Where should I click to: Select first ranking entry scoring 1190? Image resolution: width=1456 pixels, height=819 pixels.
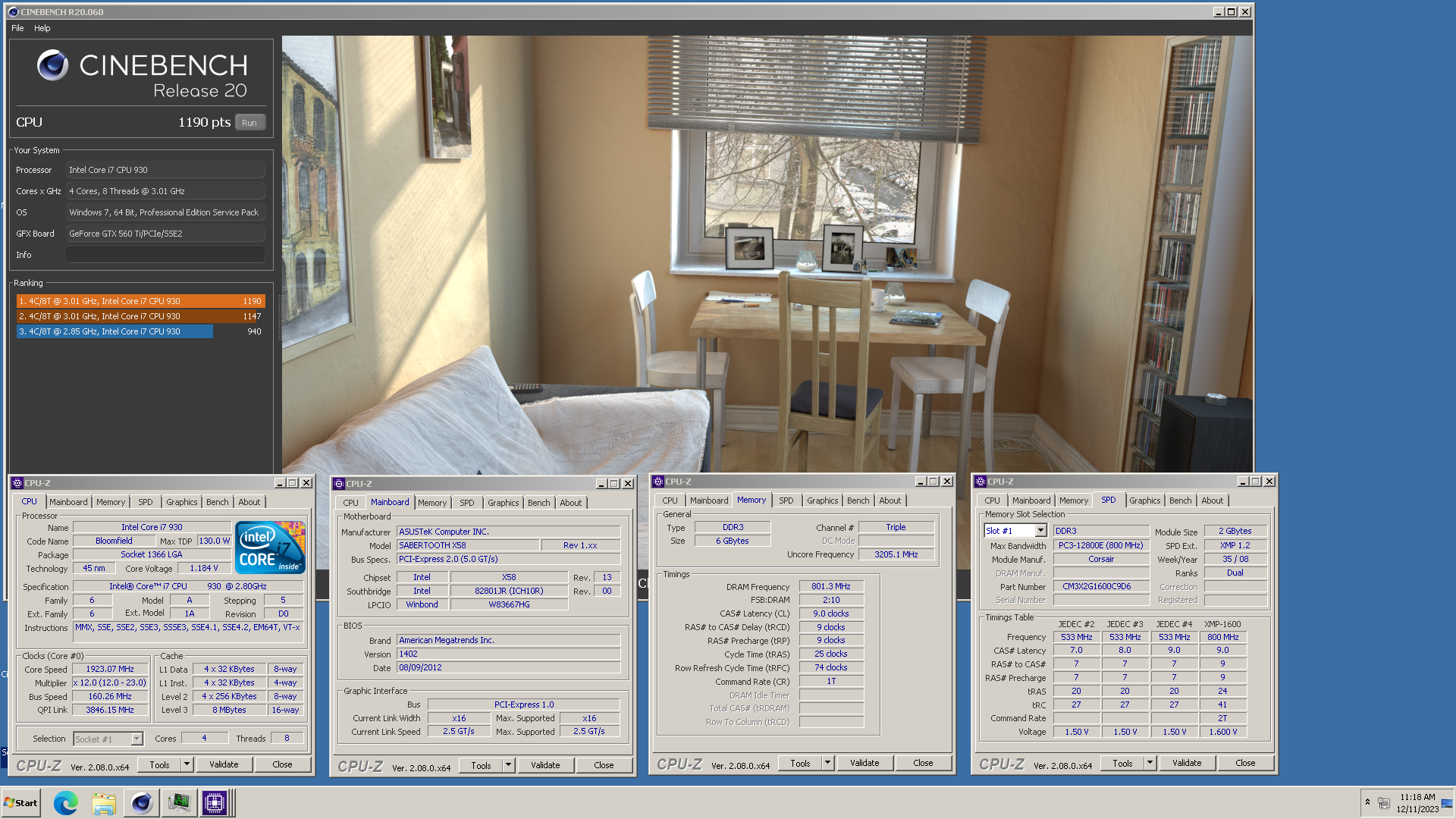tap(140, 301)
